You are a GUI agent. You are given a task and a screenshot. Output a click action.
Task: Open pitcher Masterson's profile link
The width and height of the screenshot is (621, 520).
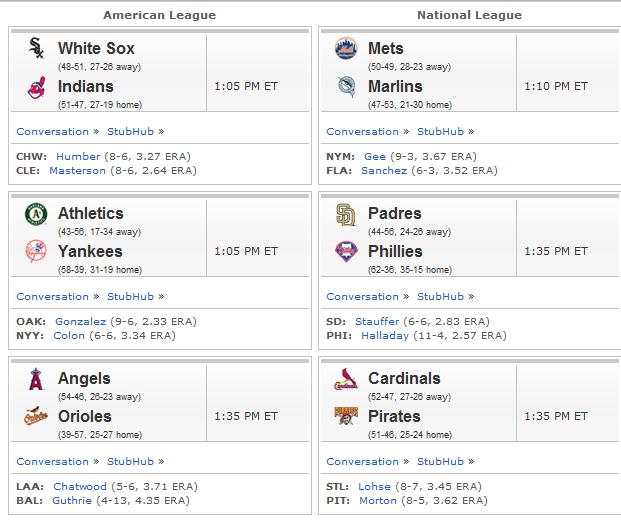(x=78, y=171)
